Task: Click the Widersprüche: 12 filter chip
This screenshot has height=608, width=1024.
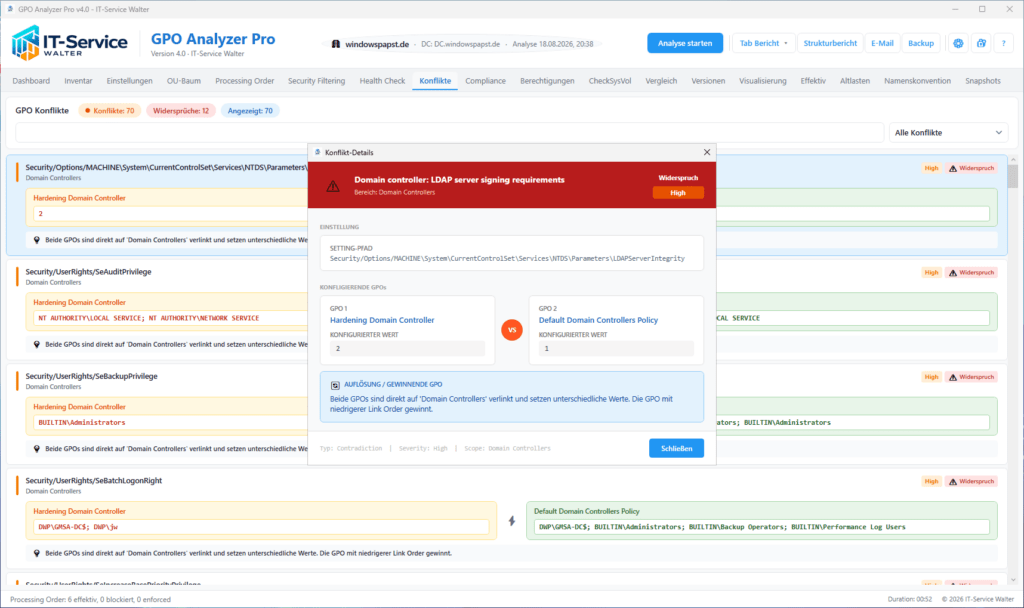Action: coord(181,111)
